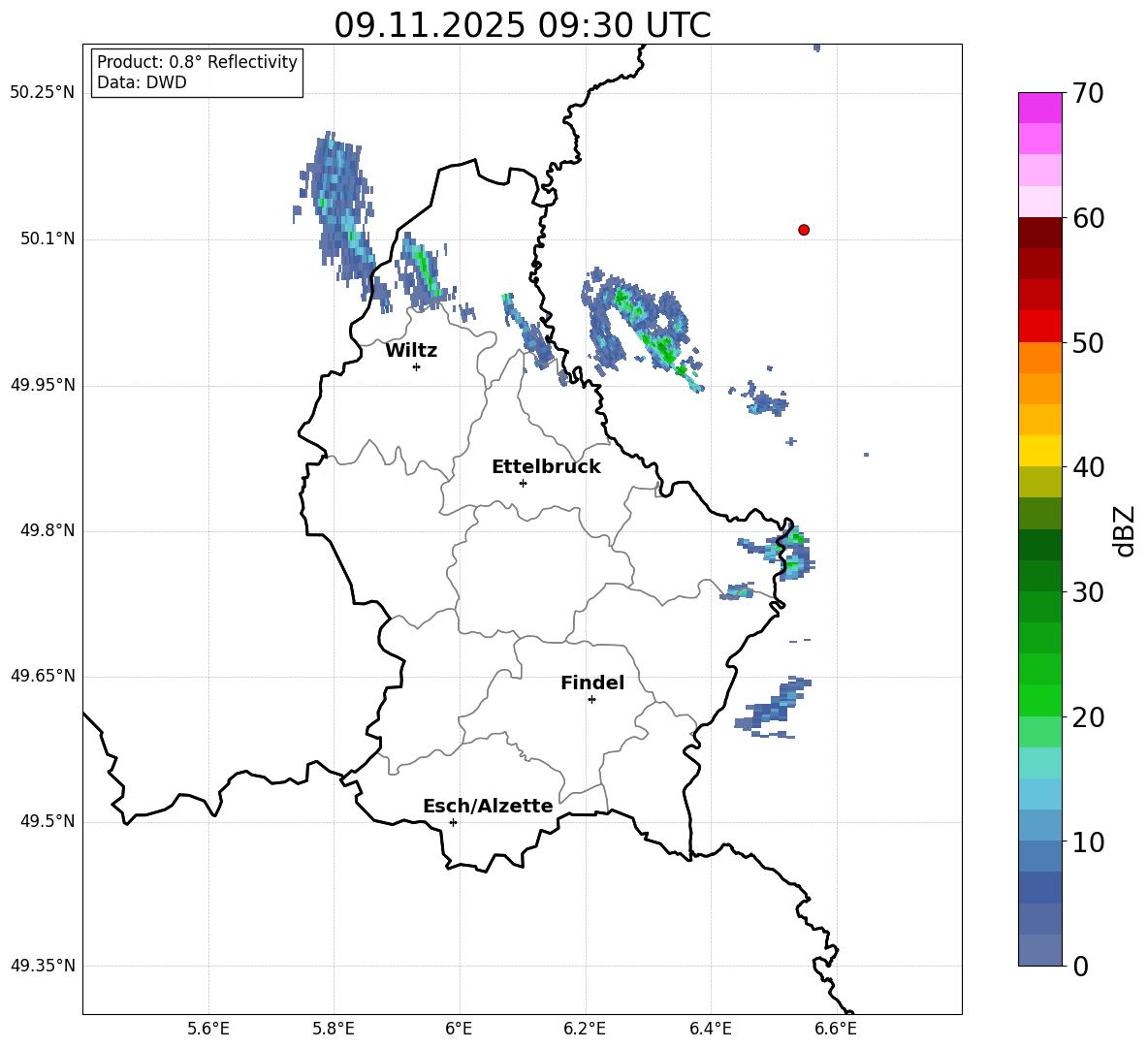Click the 'Data: DWD' text
1148x1048 pixels.
point(142,82)
